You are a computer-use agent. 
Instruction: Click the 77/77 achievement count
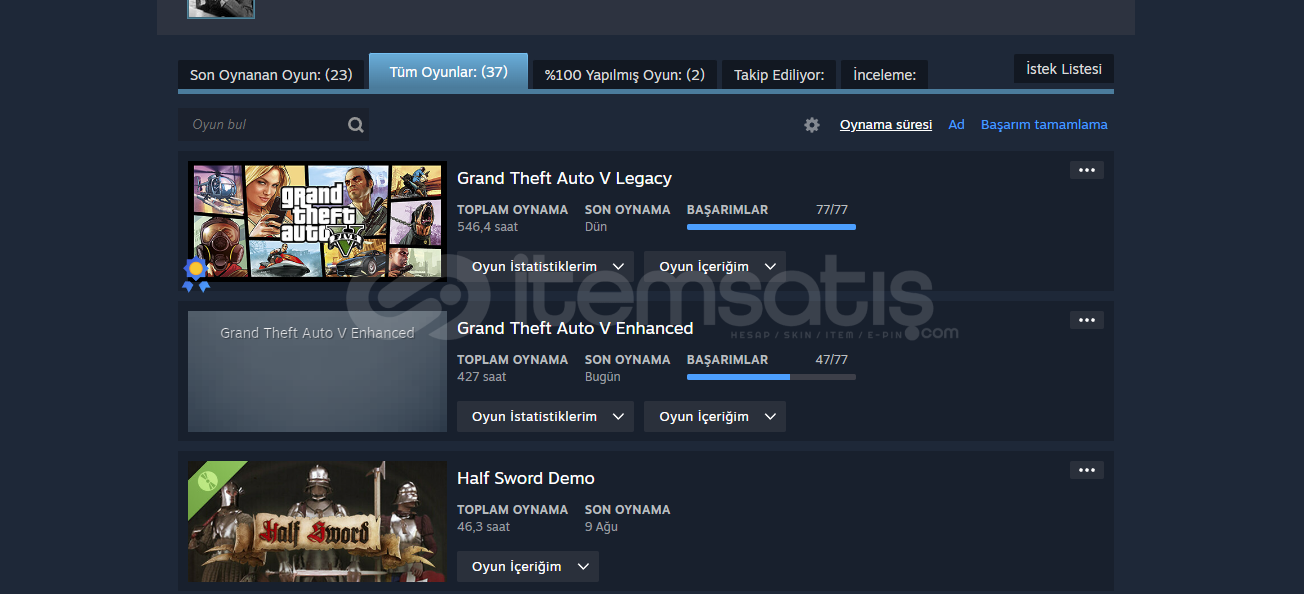pyautogui.click(x=832, y=210)
